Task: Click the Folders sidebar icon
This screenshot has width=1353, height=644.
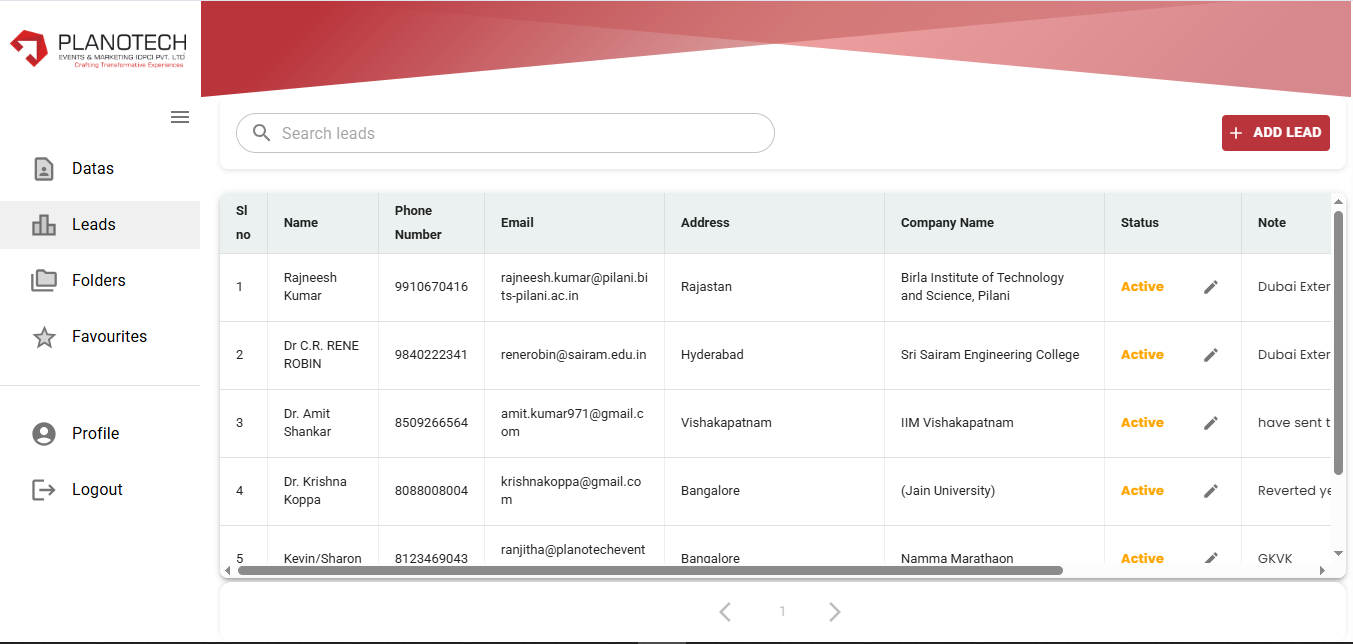Action: pyautogui.click(x=44, y=281)
